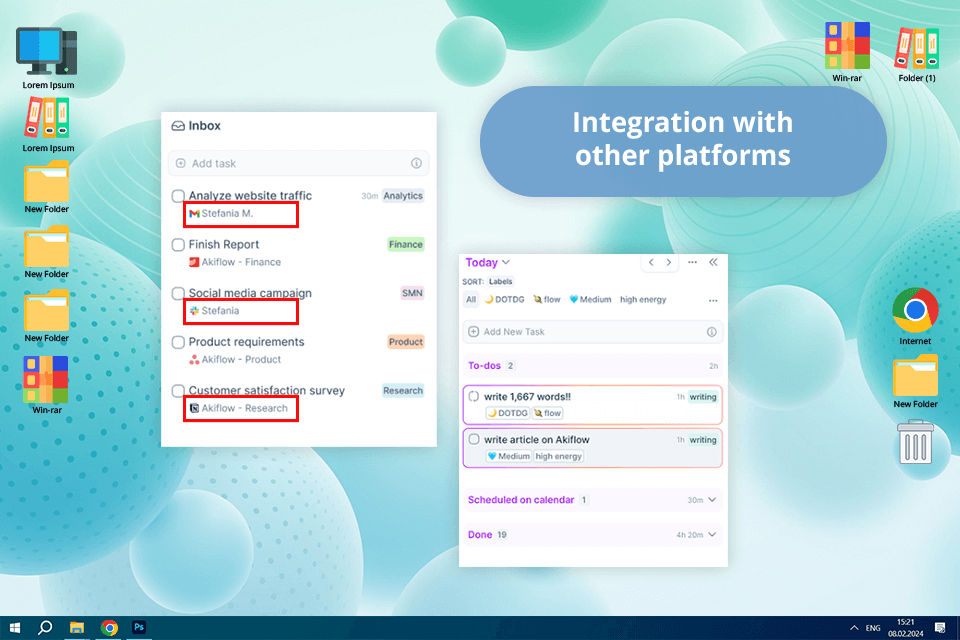The height and width of the screenshot is (640, 960).
Task: Filter by DOTDG label
Action: tap(505, 299)
